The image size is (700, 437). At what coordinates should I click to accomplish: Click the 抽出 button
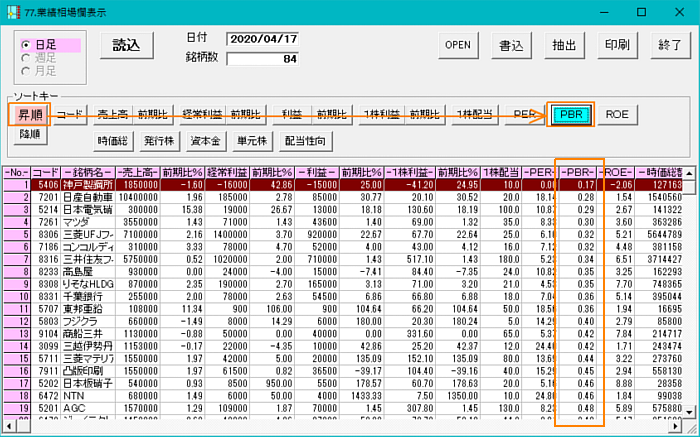[x=564, y=46]
